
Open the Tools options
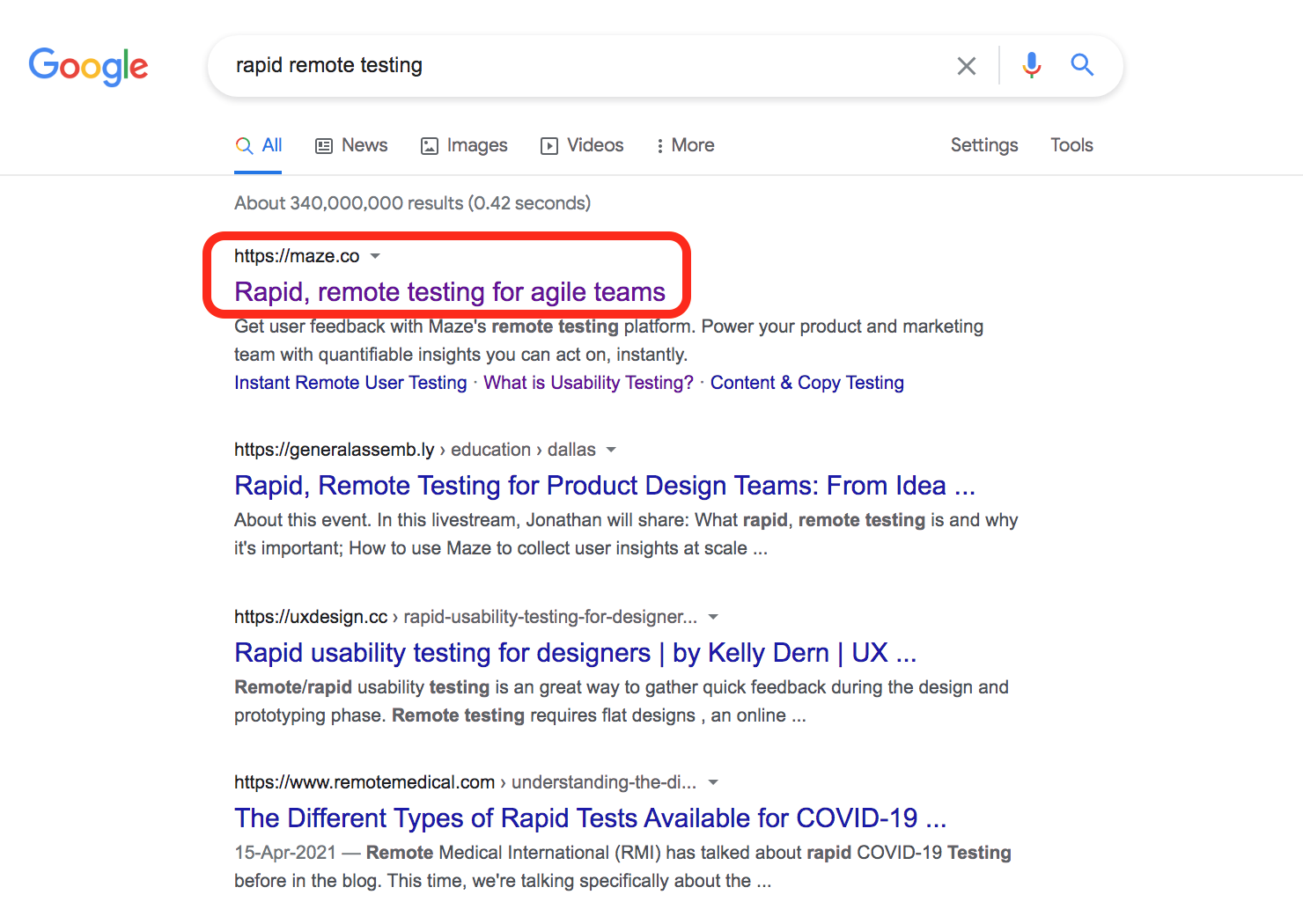tap(1071, 145)
